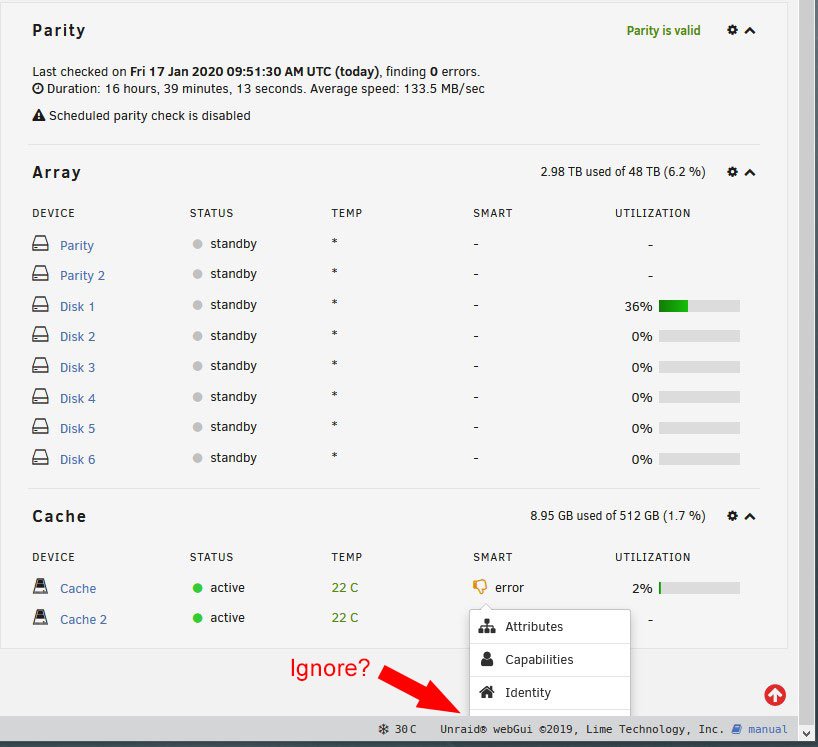
Task: Click the scrollbar down arrow
Action: click(808, 733)
